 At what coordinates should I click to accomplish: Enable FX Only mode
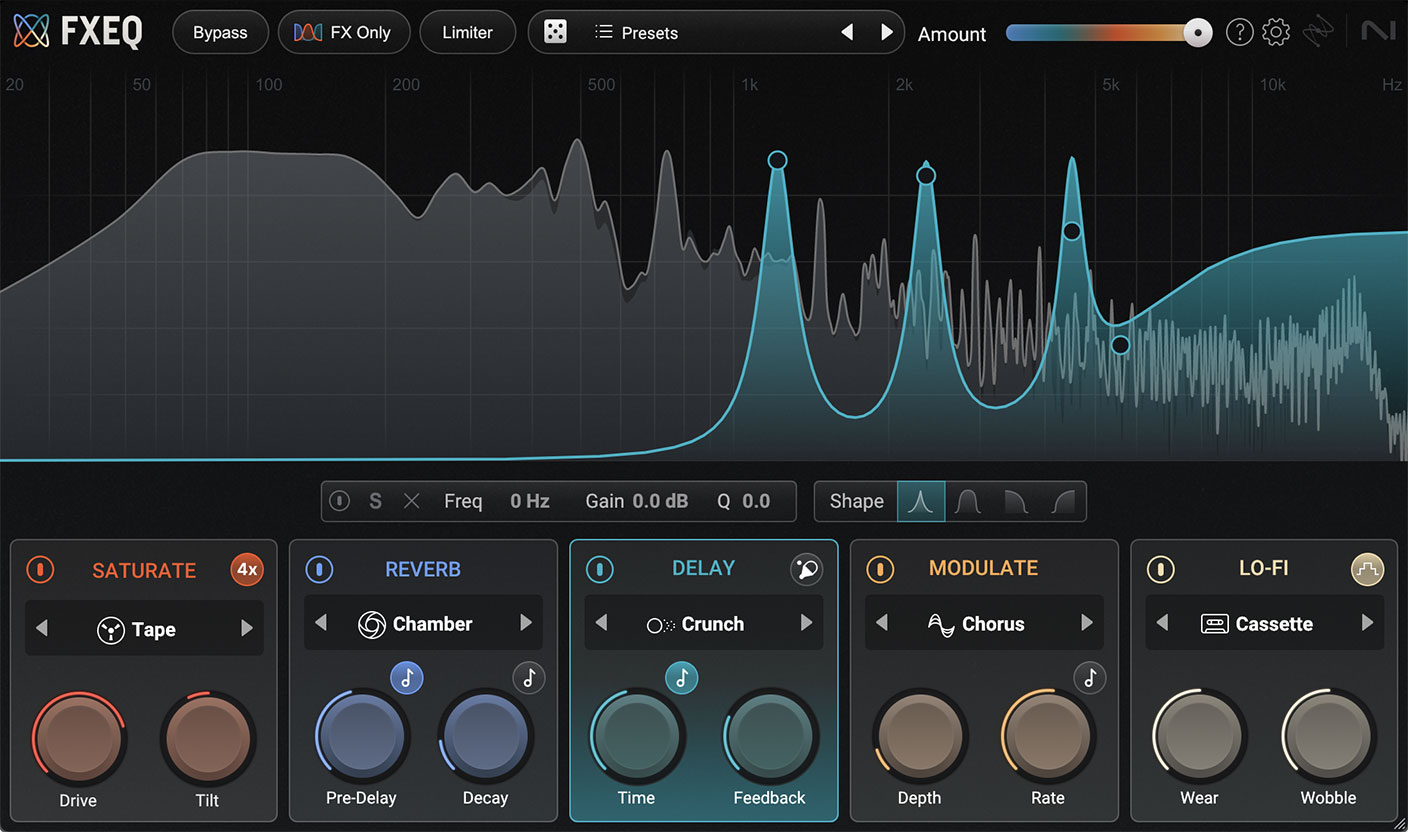click(x=344, y=33)
